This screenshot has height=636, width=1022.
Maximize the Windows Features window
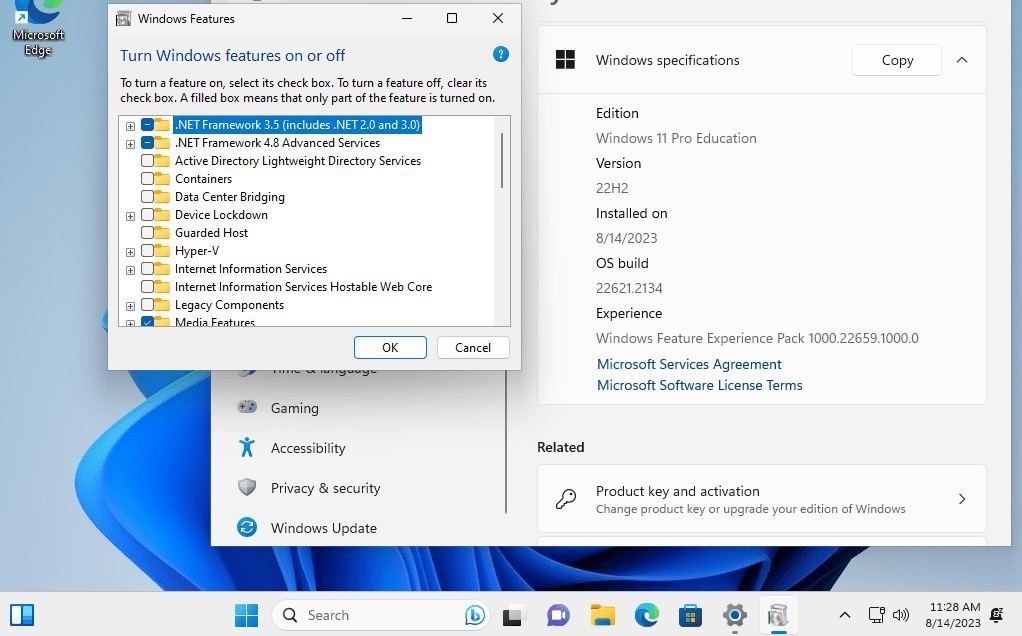(452, 18)
